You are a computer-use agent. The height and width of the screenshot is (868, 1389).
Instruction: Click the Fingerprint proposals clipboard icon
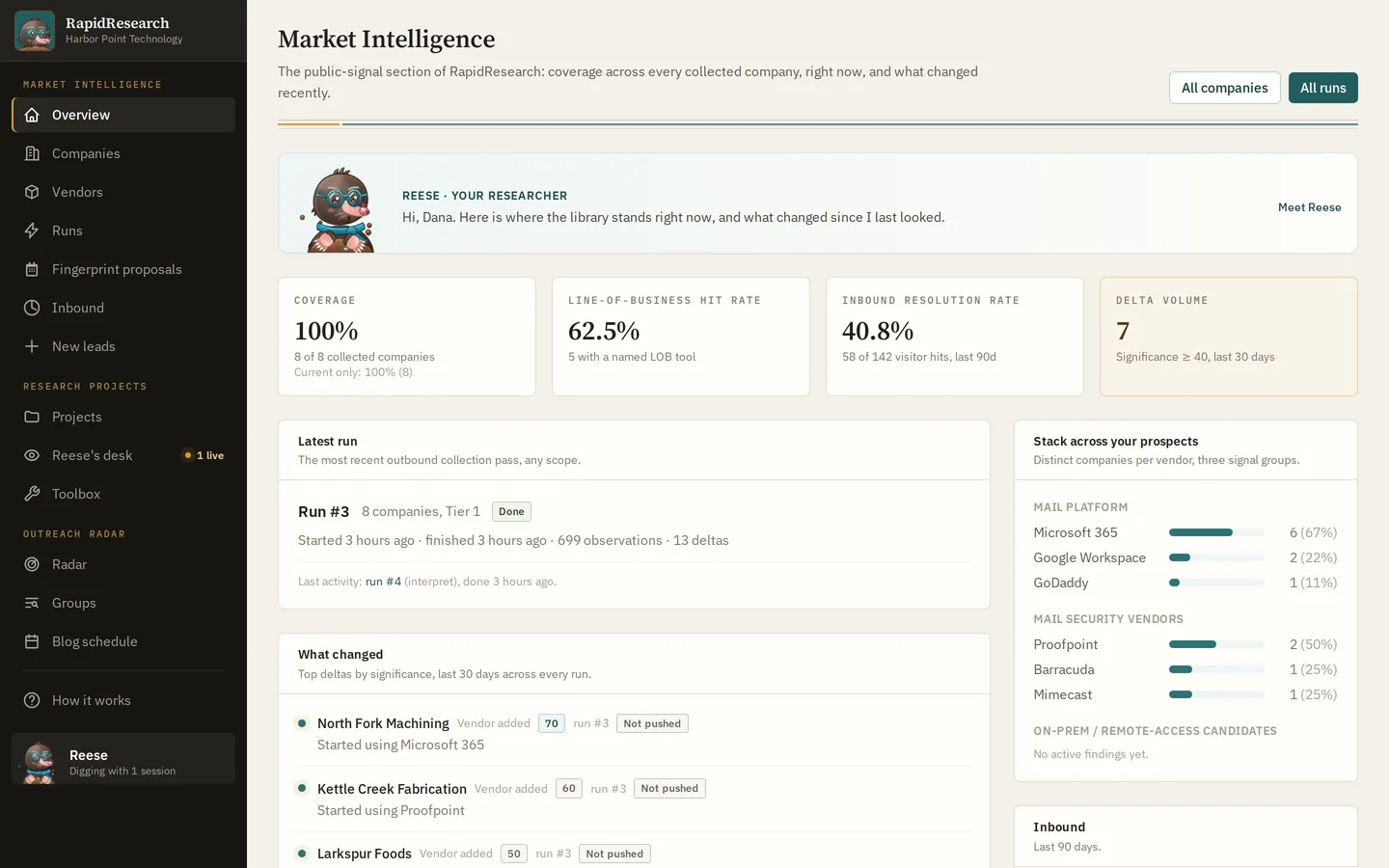point(32,269)
